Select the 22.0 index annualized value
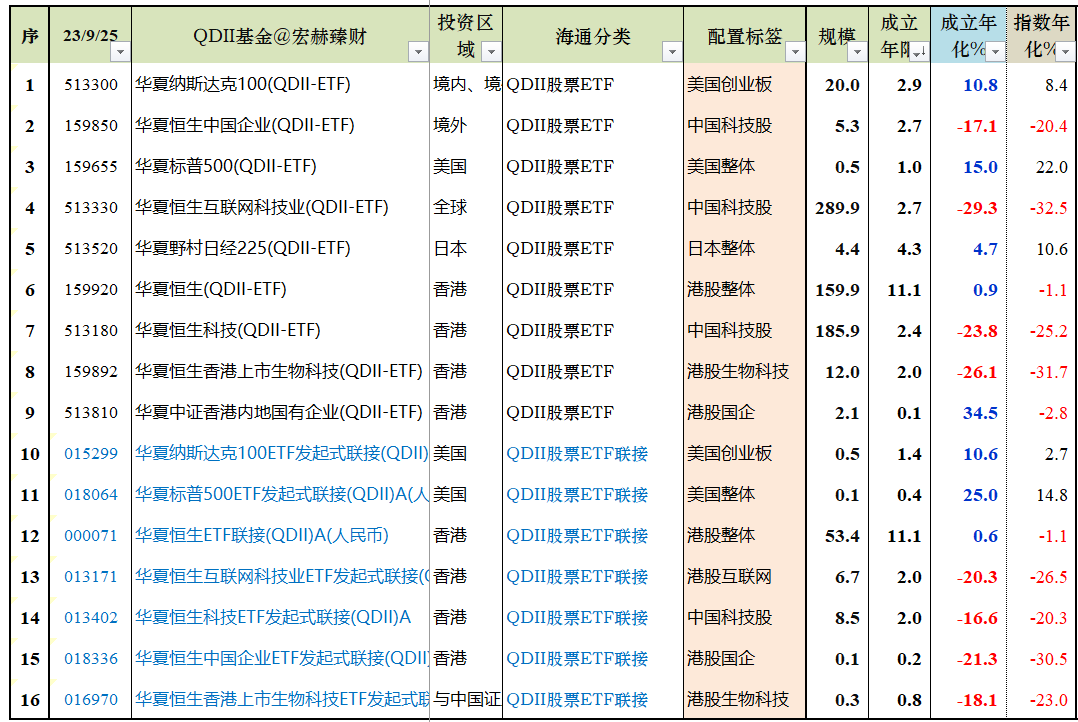This screenshot has height=722, width=1078. pos(1052,167)
